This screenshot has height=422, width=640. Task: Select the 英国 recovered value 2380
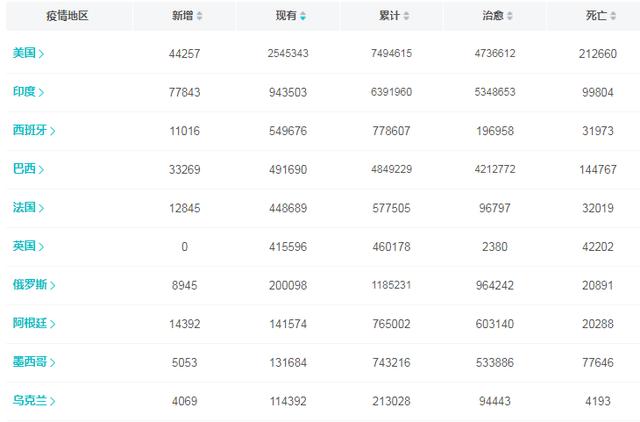pyautogui.click(x=495, y=247)
